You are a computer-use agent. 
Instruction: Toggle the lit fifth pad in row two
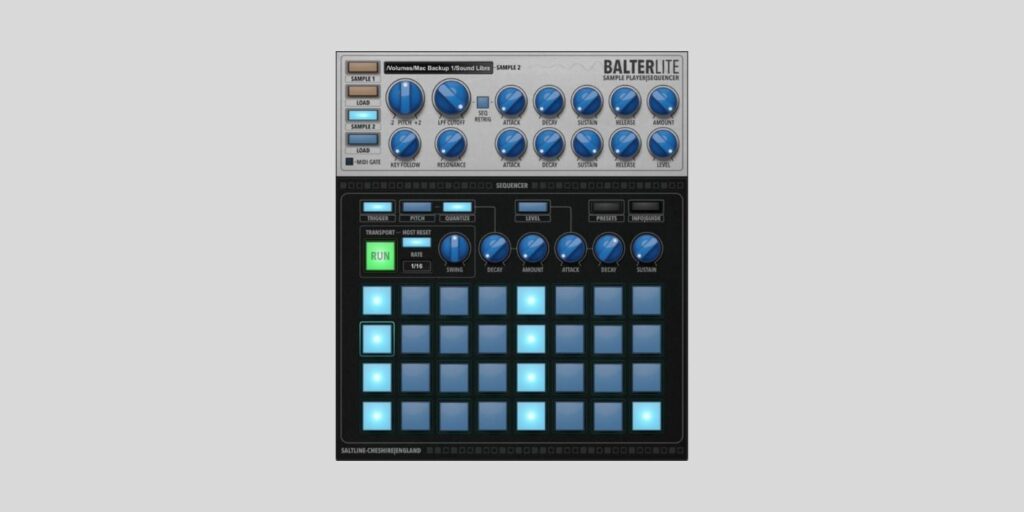[531, 339]
